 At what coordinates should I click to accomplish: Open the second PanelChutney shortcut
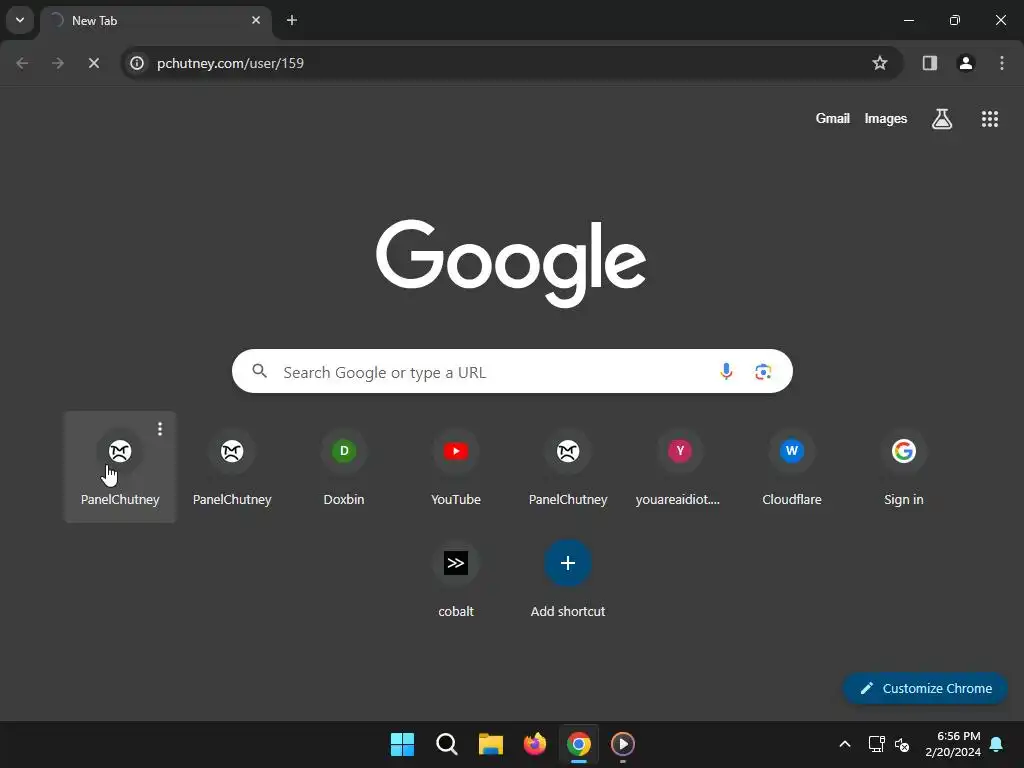232,467
